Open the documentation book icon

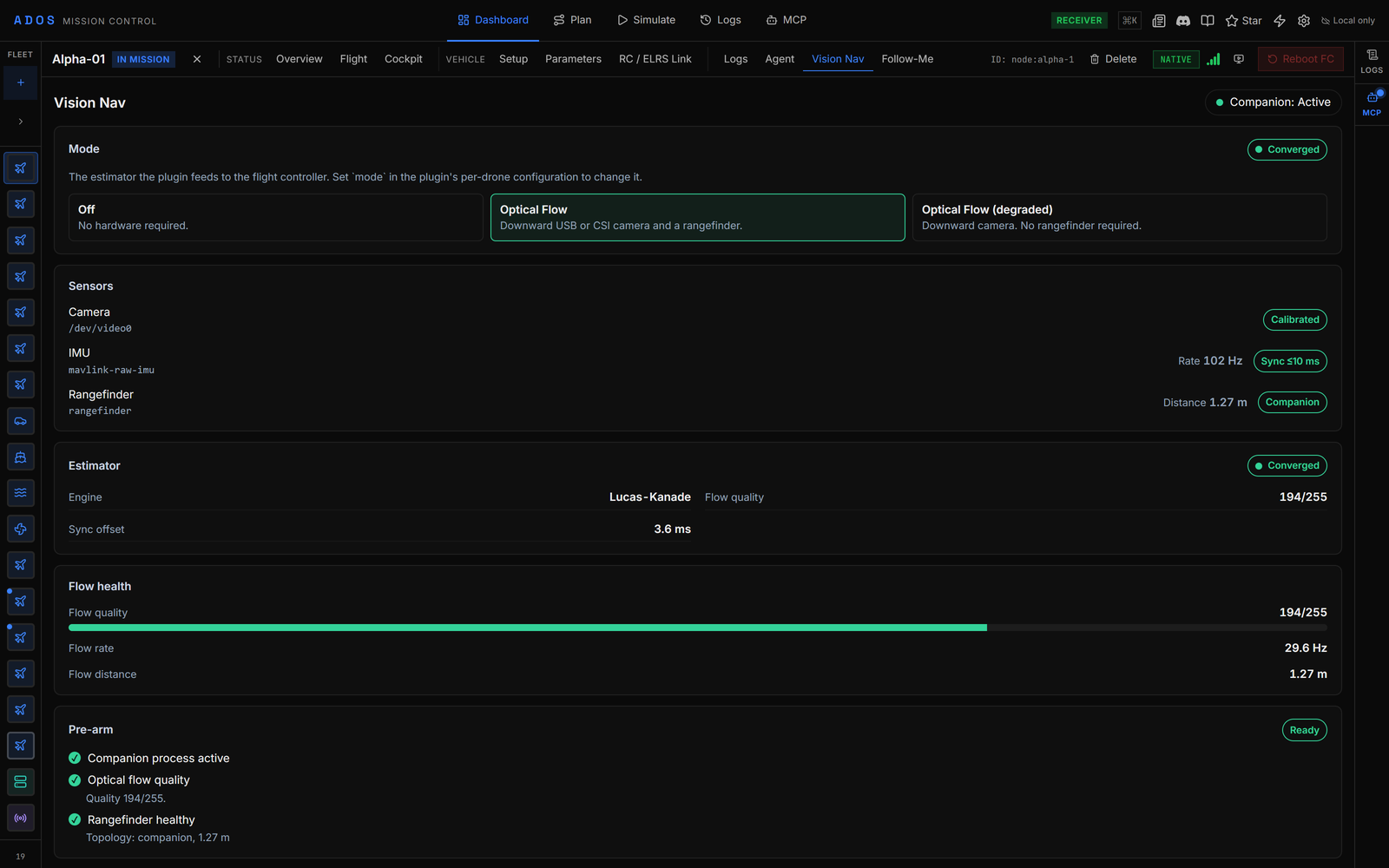point(1207,21)
